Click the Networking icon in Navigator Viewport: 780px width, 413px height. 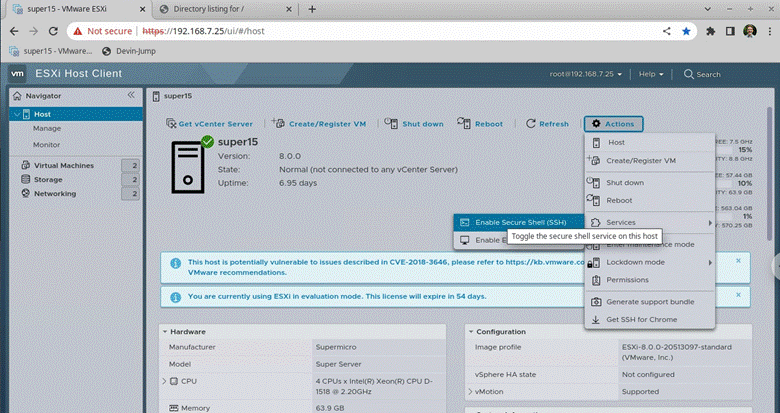click(x=25, y=193)
